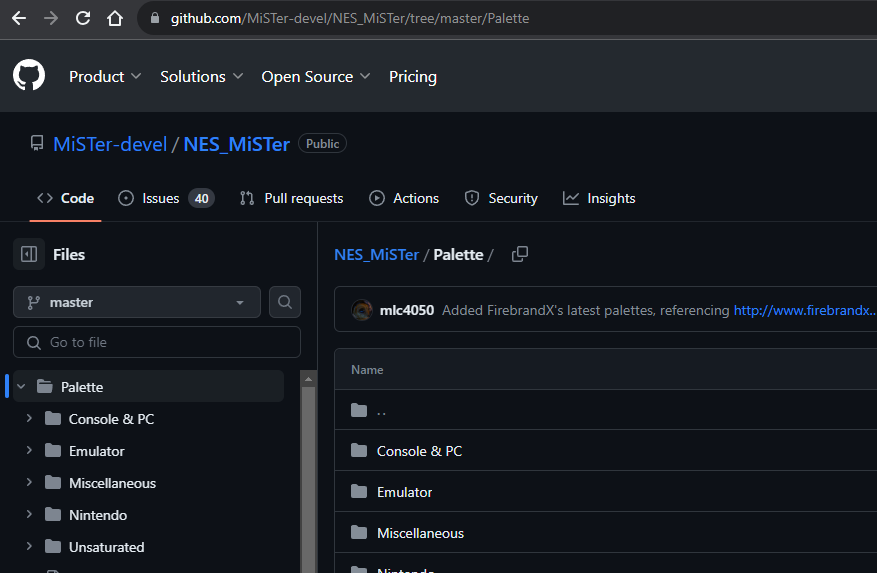Switch to the Security tab
The height and width of the screenshot is (575, 877).
pyautogui.click(x=501, y=199)
